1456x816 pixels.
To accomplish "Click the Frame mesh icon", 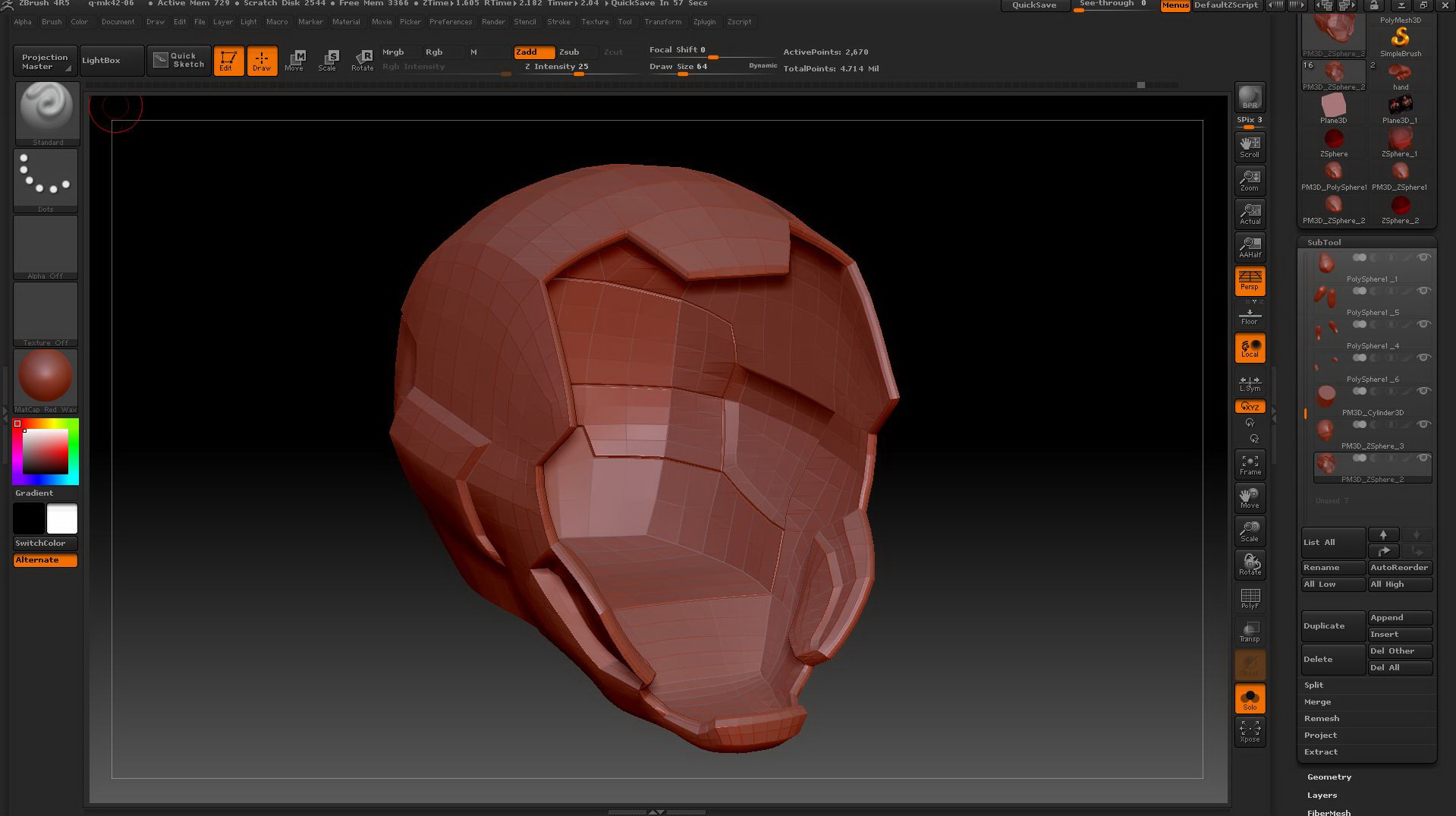I will (x=1250, y=464).
